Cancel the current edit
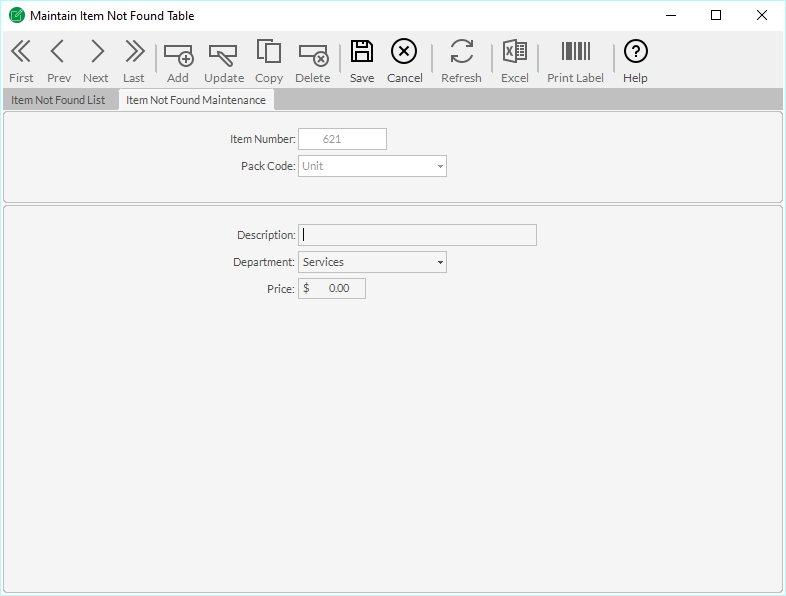This screenshot has width=786, height=596. (x=404, y=61)
